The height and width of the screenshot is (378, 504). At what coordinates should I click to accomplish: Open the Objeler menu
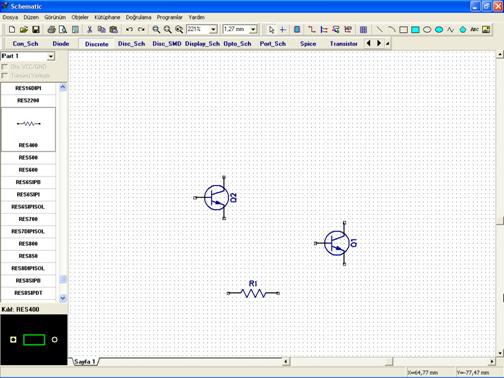[80, 17]
